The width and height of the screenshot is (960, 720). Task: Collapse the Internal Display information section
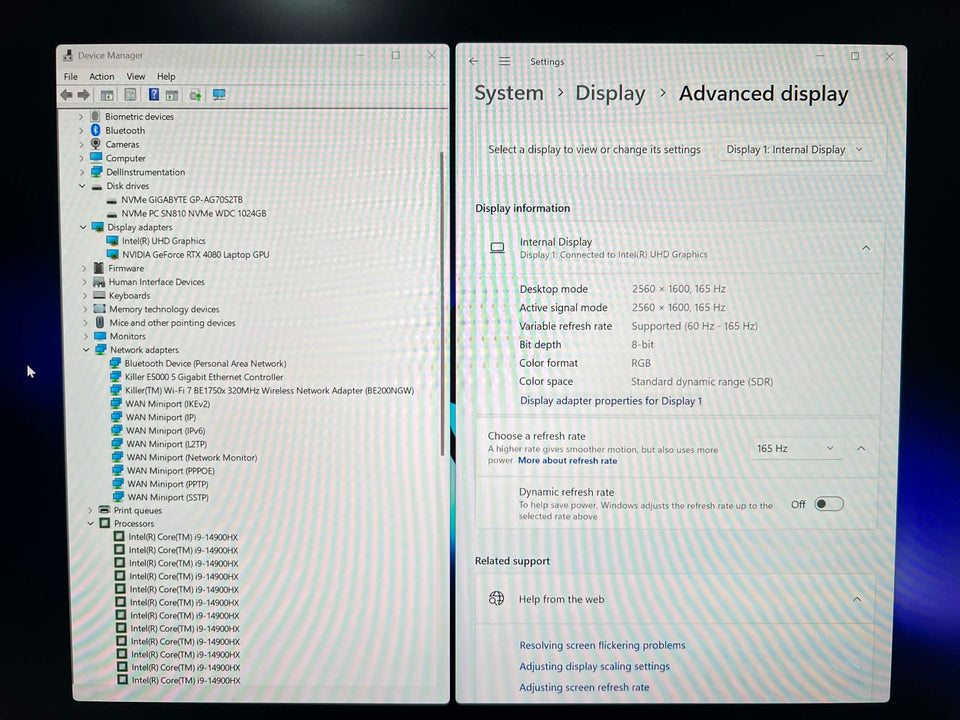[x=865, y=248]
